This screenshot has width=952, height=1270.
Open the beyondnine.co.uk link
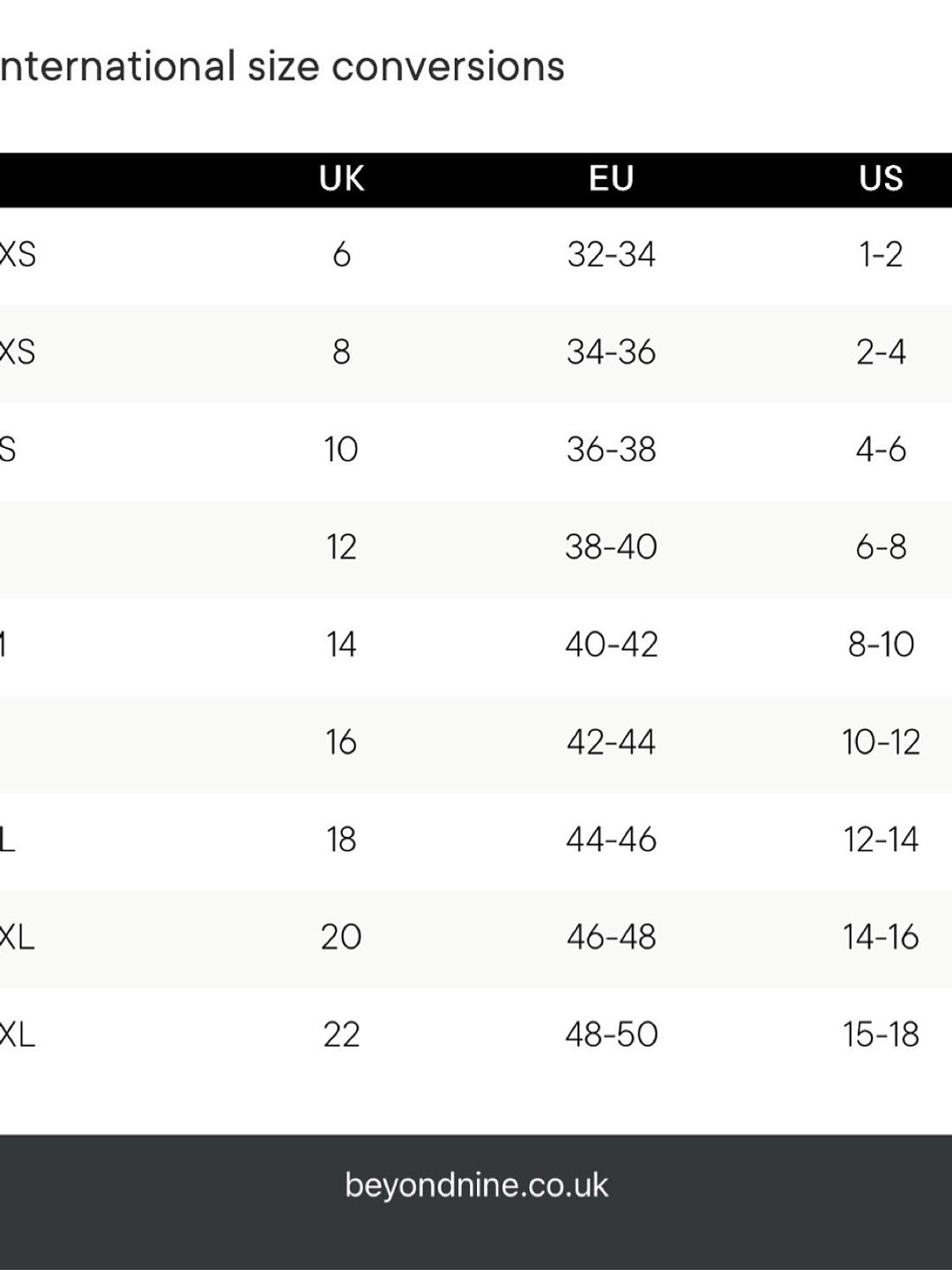(x=476, y=1185)
